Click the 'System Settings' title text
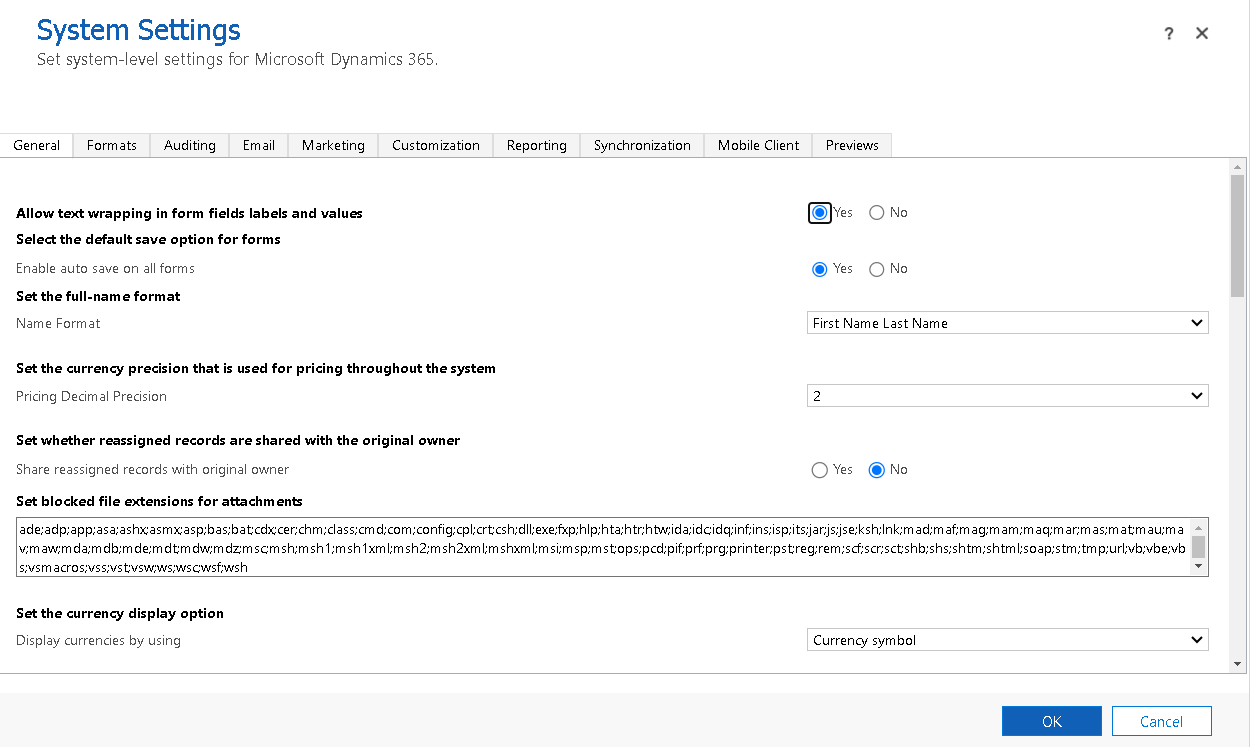 [x=139, y=30]
